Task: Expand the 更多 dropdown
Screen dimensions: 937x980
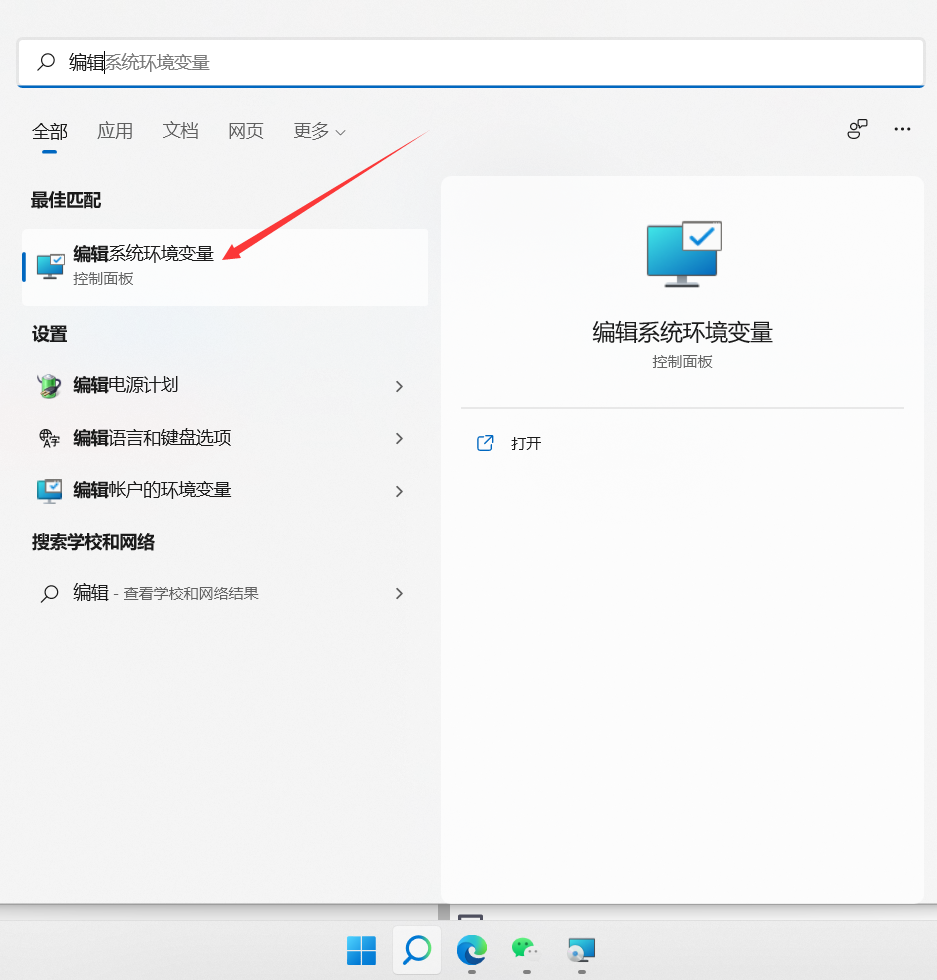Action: [319, 131]
